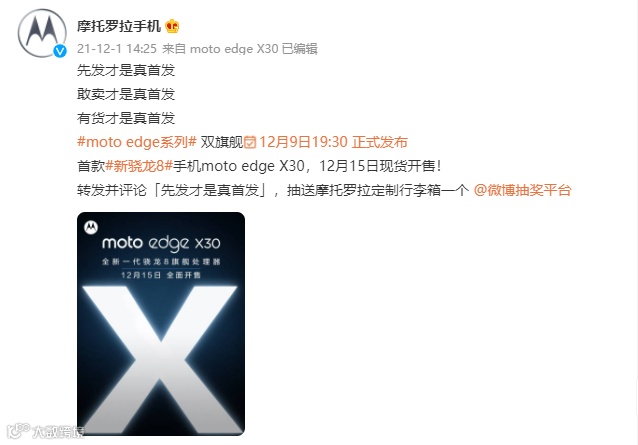Click the crown membership icon beside username
Viewport: 638px width, 445px height.
pyautogui.click(x=173, y=26)
